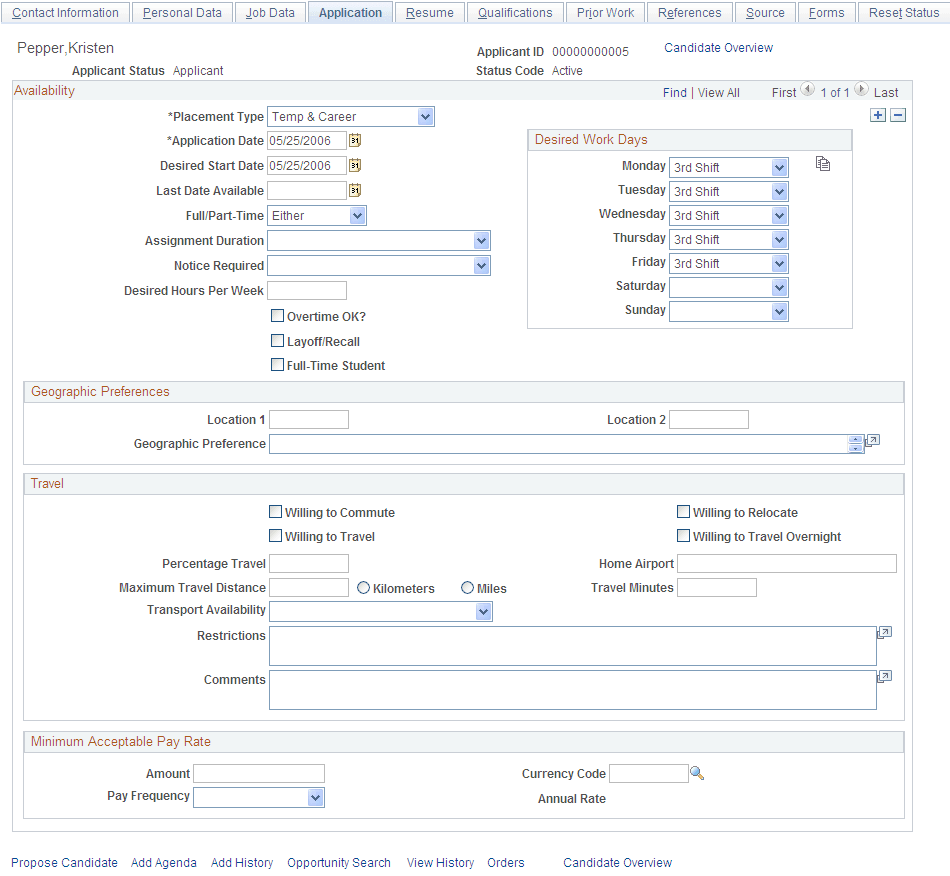This screenshot has width=950, height=876.
Task: Click the Propose Candidate link
Action: [x=64, y=862]
